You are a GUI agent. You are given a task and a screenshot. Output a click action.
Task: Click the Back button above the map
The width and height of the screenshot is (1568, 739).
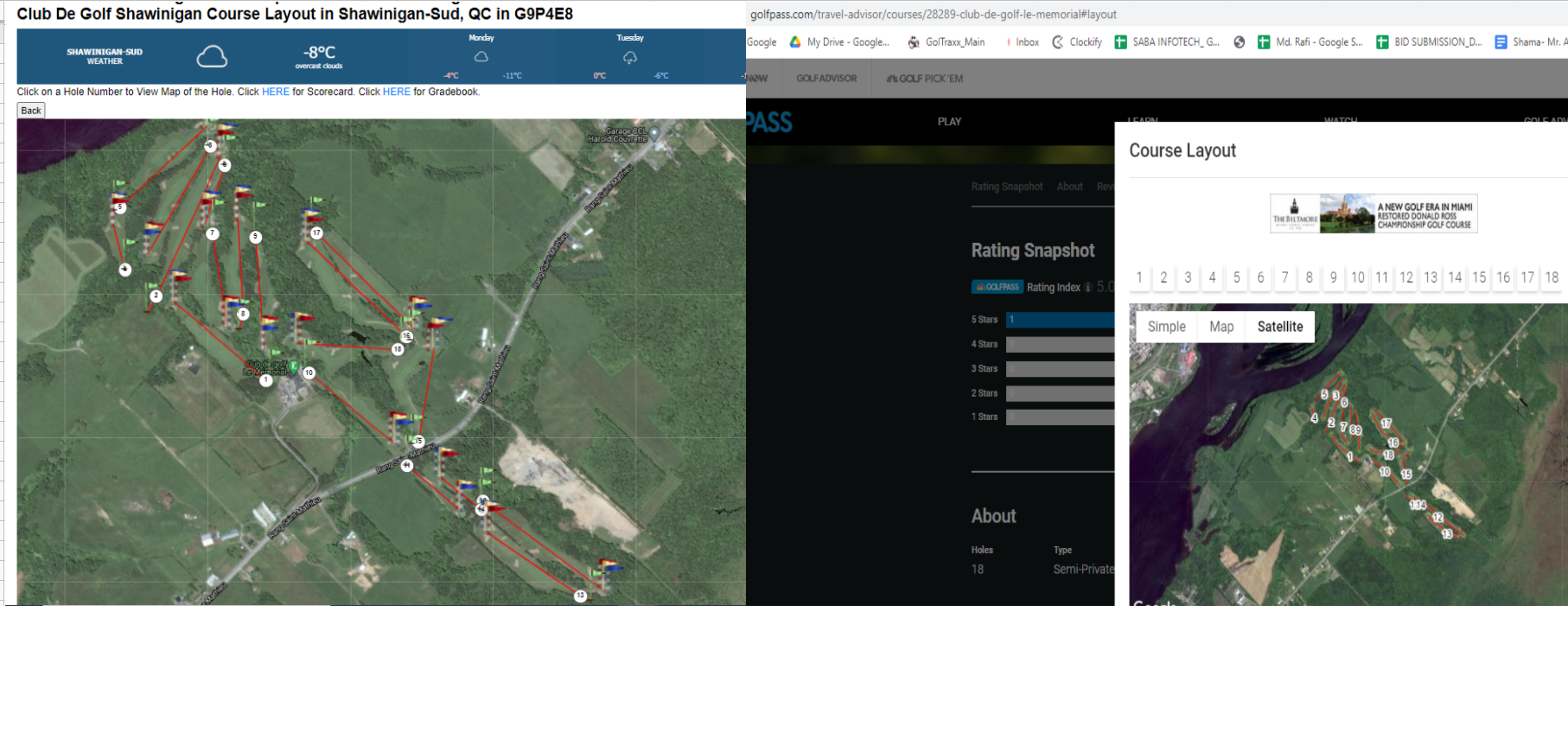coord(31,111)
